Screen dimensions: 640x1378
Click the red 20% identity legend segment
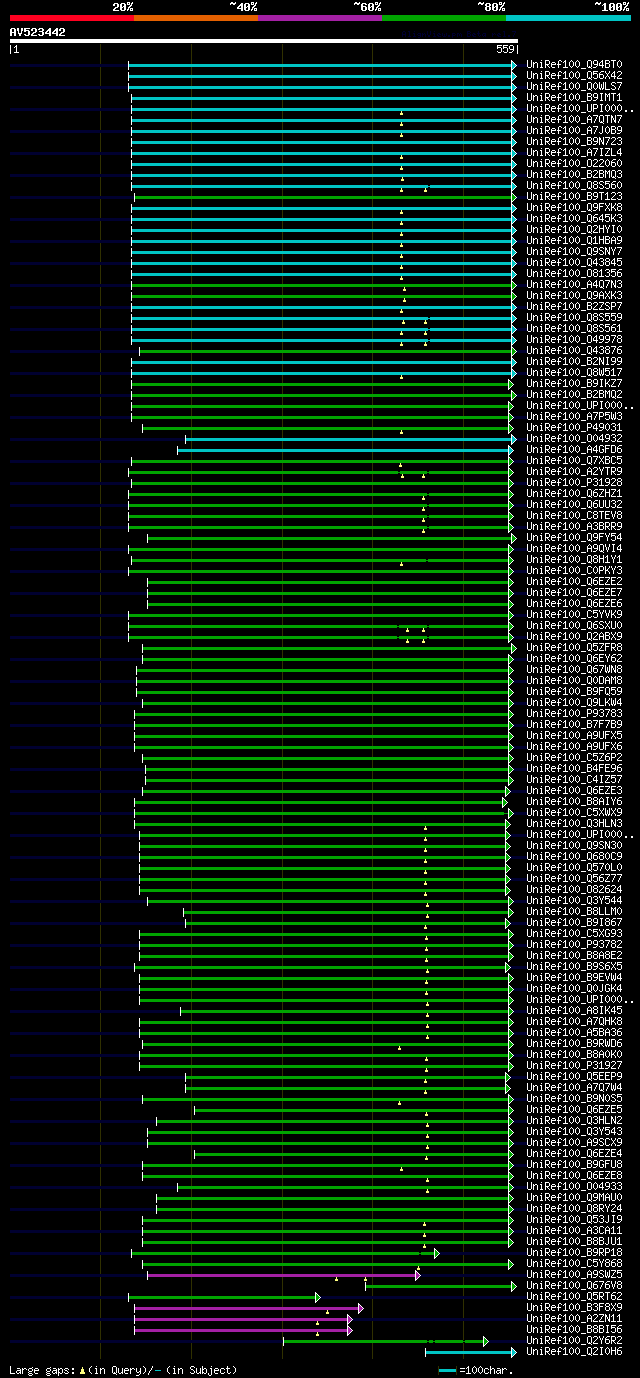(x=72, y=18)
